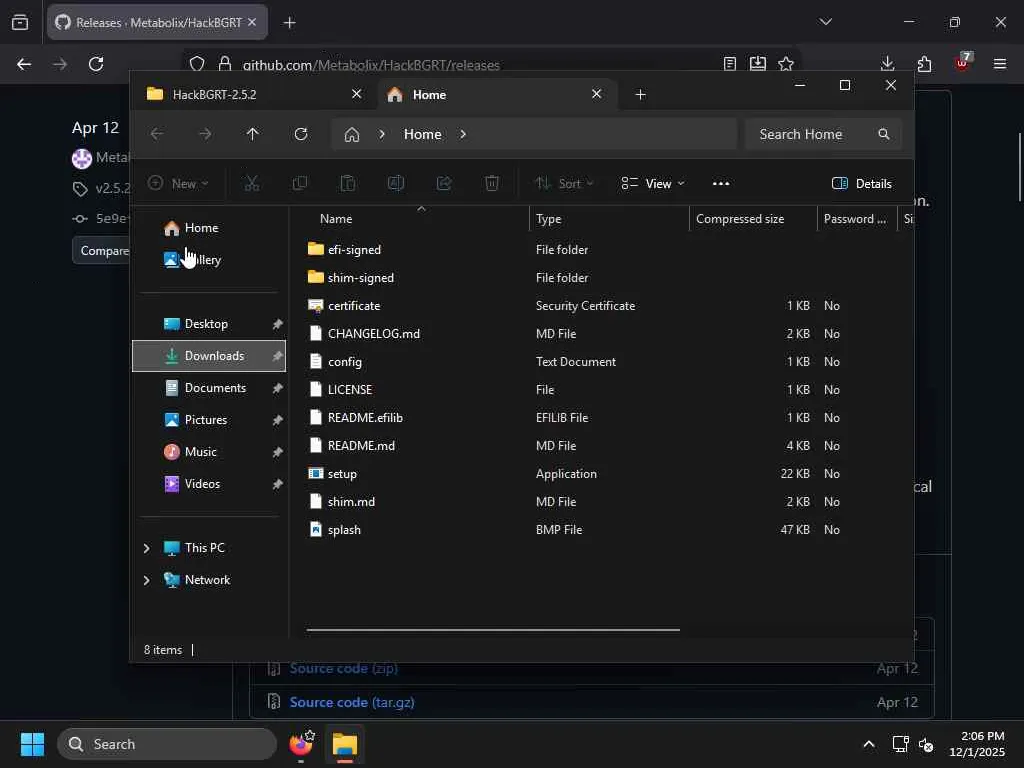Select Downloads in the navigation pane
The image size is (1024, 768).
(x=208, y=356)
